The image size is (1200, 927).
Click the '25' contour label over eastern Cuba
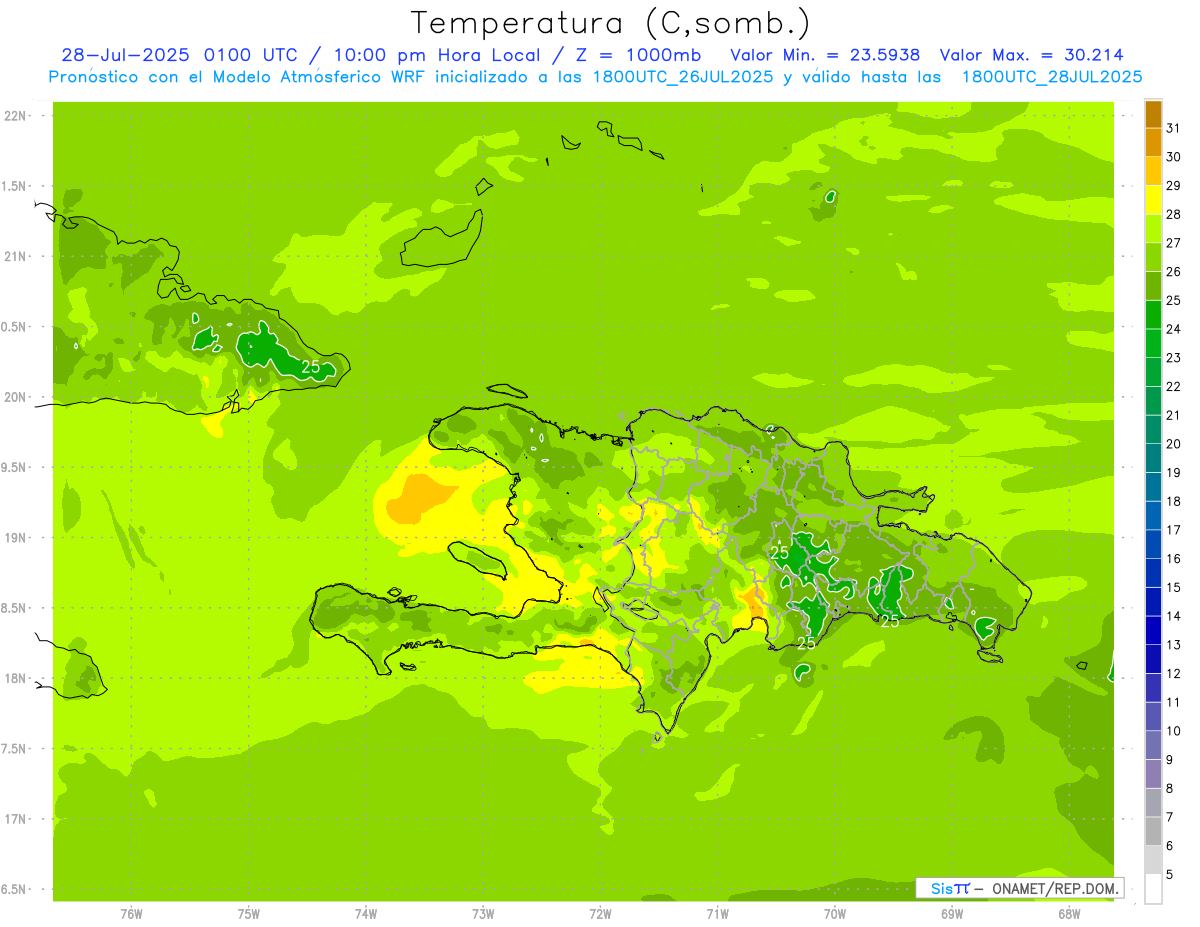[311, 367]
